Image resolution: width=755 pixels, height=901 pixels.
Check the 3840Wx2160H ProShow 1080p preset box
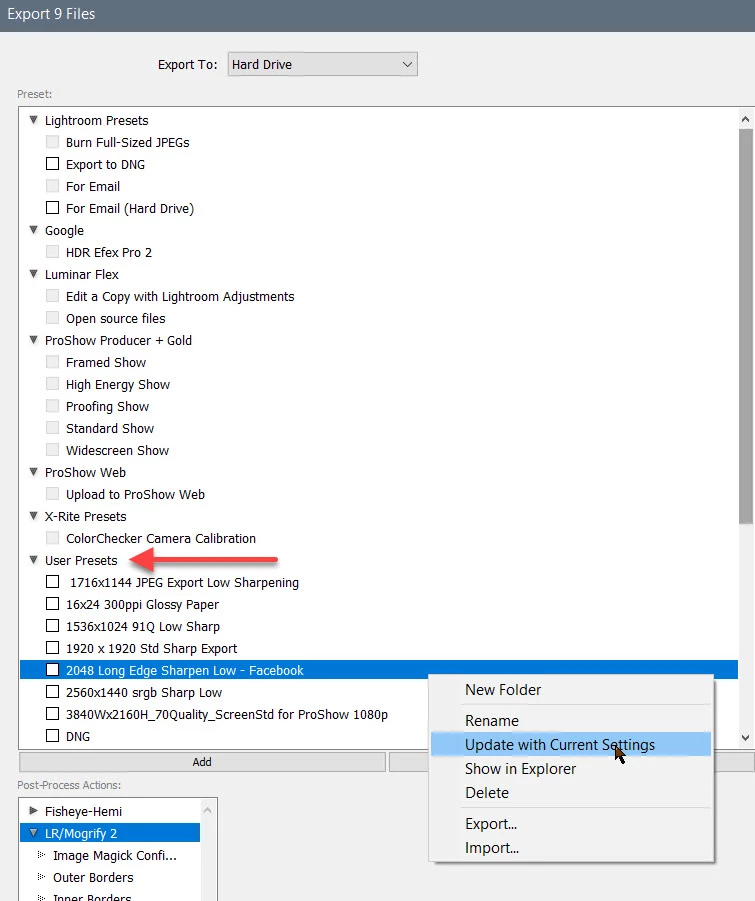(x=52, y=714)
